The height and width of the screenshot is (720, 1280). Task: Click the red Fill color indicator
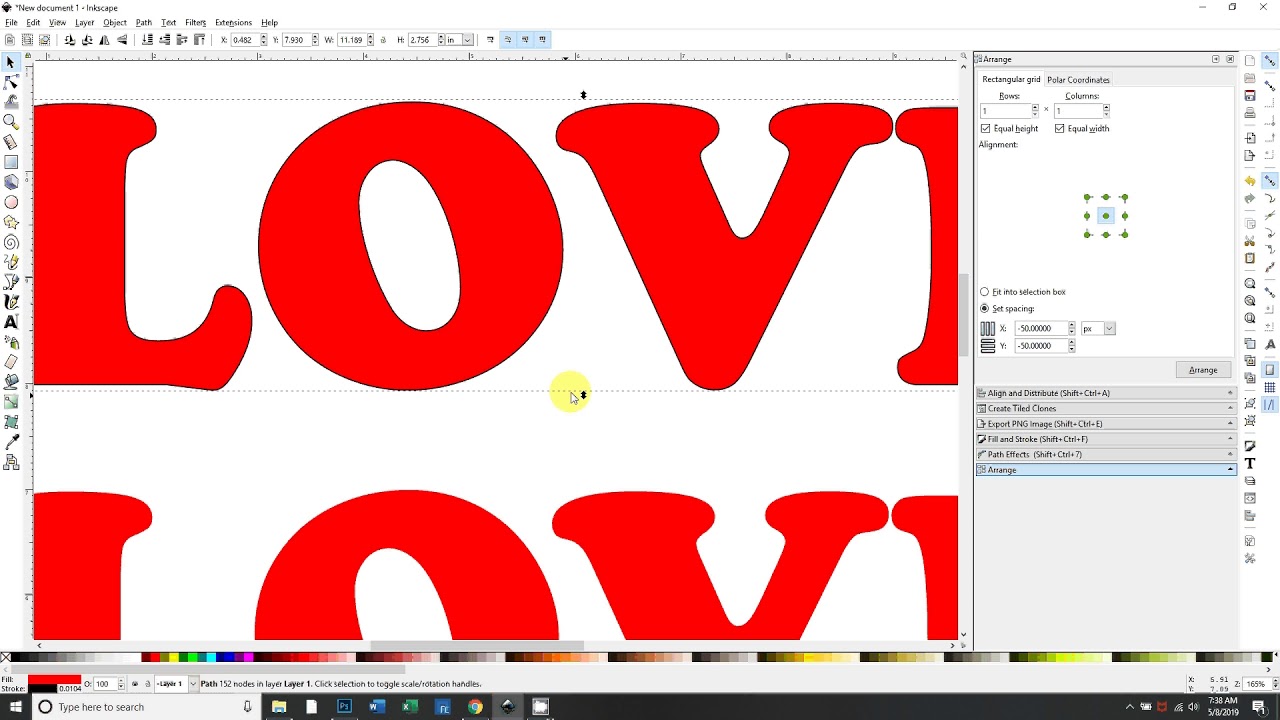click(x=54, y=680)
